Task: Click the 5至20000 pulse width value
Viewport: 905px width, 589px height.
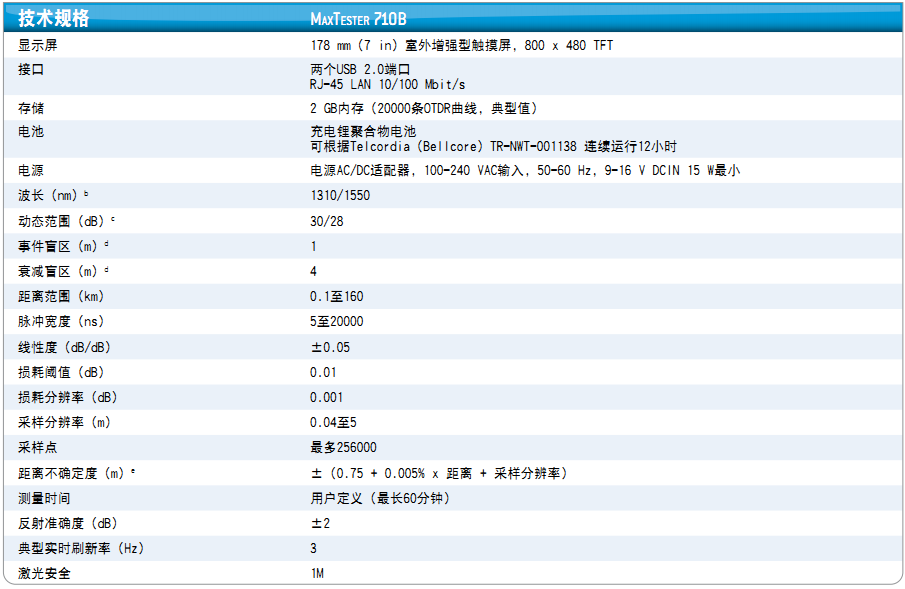Action: click(336, 321)
